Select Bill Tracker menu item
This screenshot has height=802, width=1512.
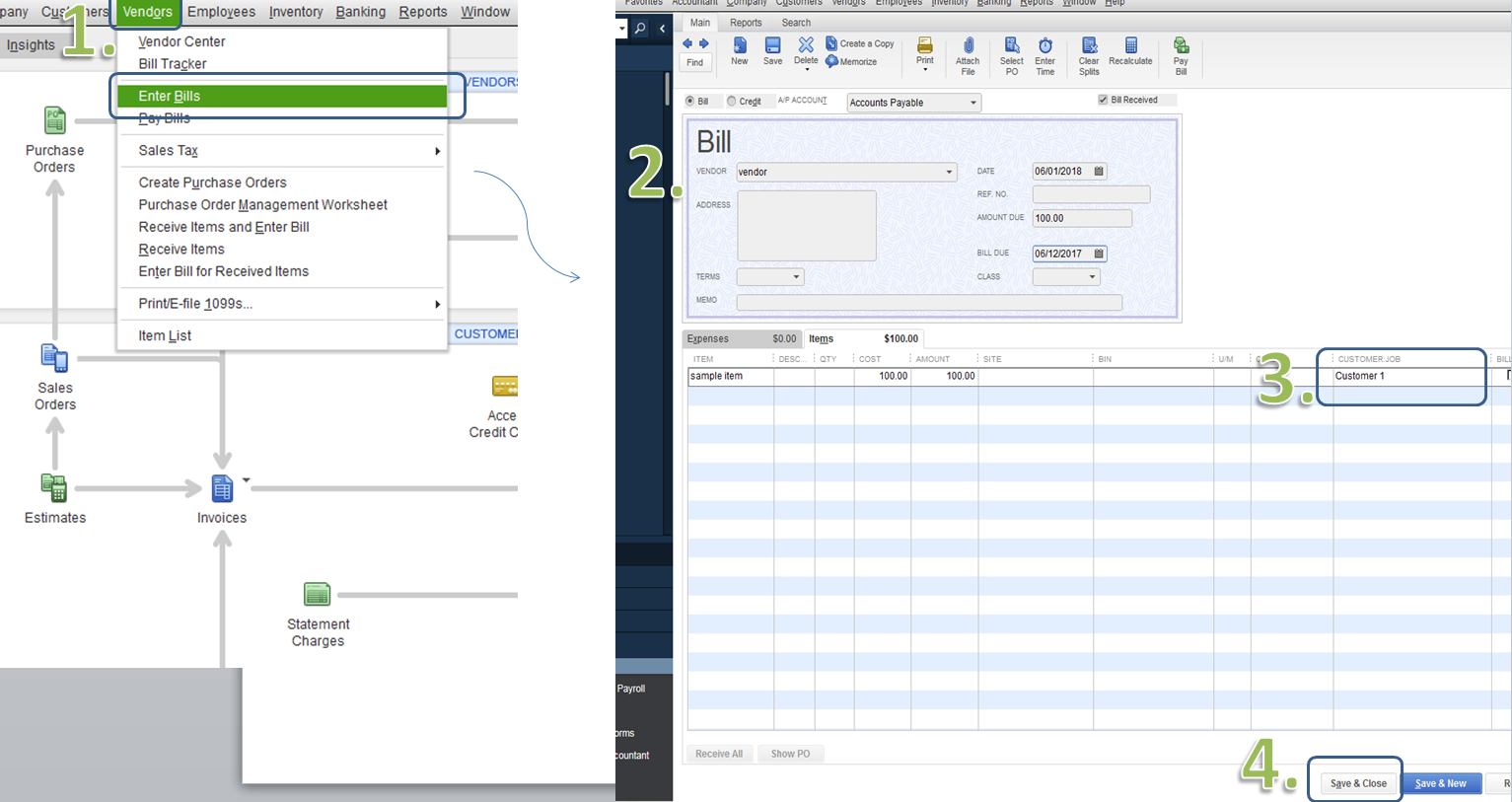[x=173, y=64]
